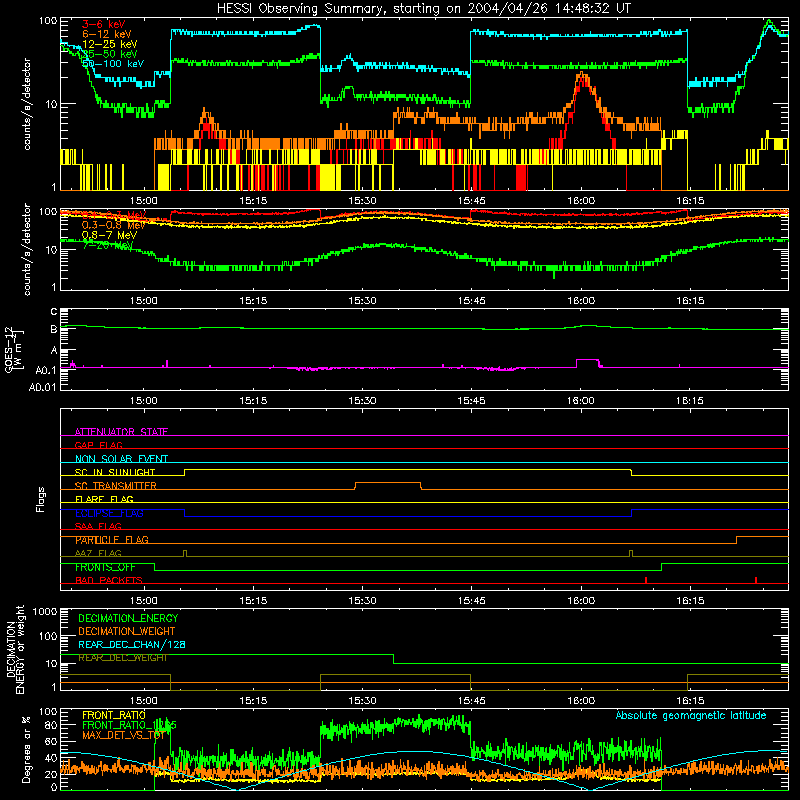
Task: Select the ATTENUATOR_STATE flag label
Action: (x=121, y=432)
